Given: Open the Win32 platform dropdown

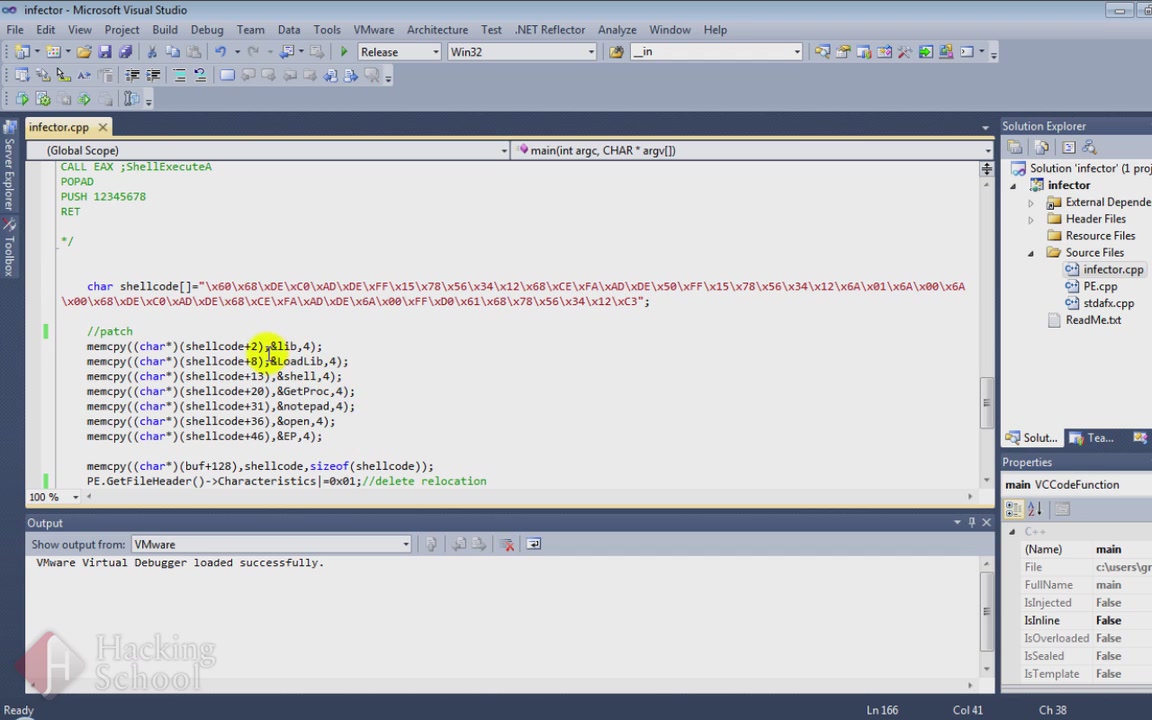Looking at the screenshot, I should point(591,52).
